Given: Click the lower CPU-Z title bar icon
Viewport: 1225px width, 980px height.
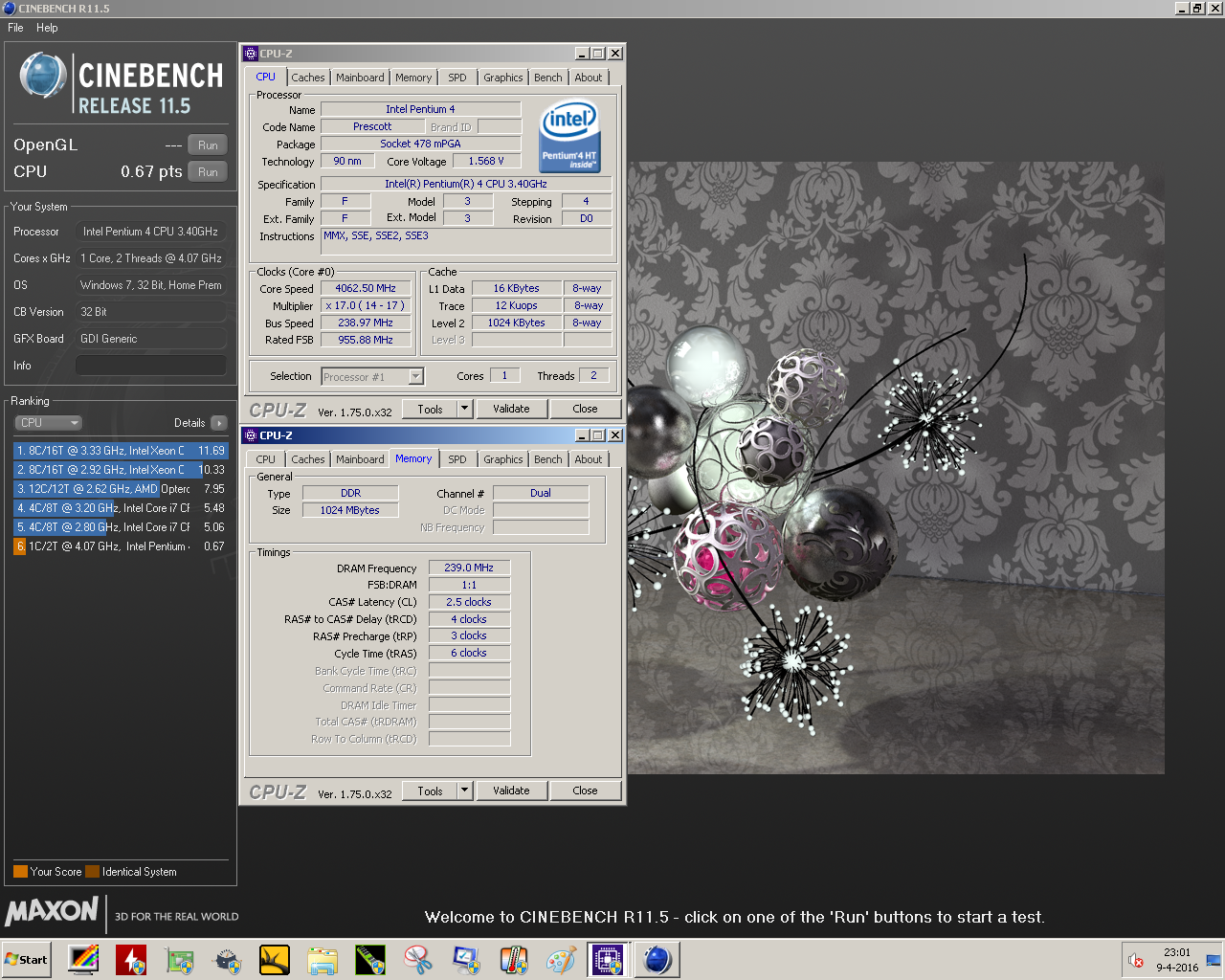Looking at the screenshot, I should pyautogui.click(x=251, y=435).
